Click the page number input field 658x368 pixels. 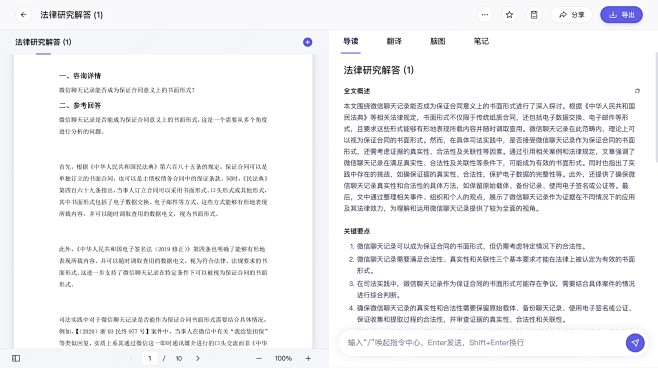[149, 358]
